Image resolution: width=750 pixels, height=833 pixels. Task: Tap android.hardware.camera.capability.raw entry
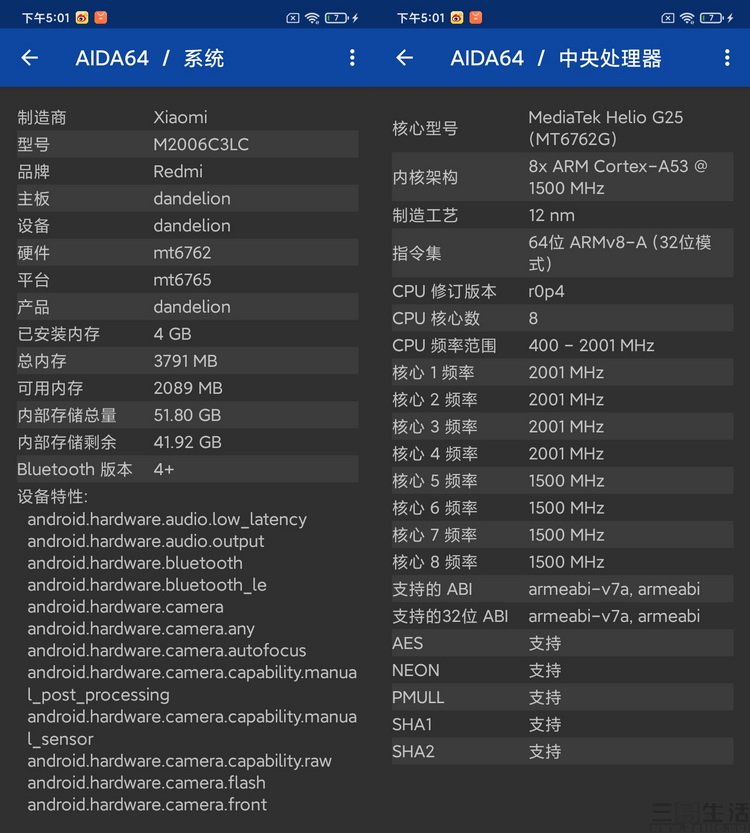pyautogui.click(x=180, y=761)
